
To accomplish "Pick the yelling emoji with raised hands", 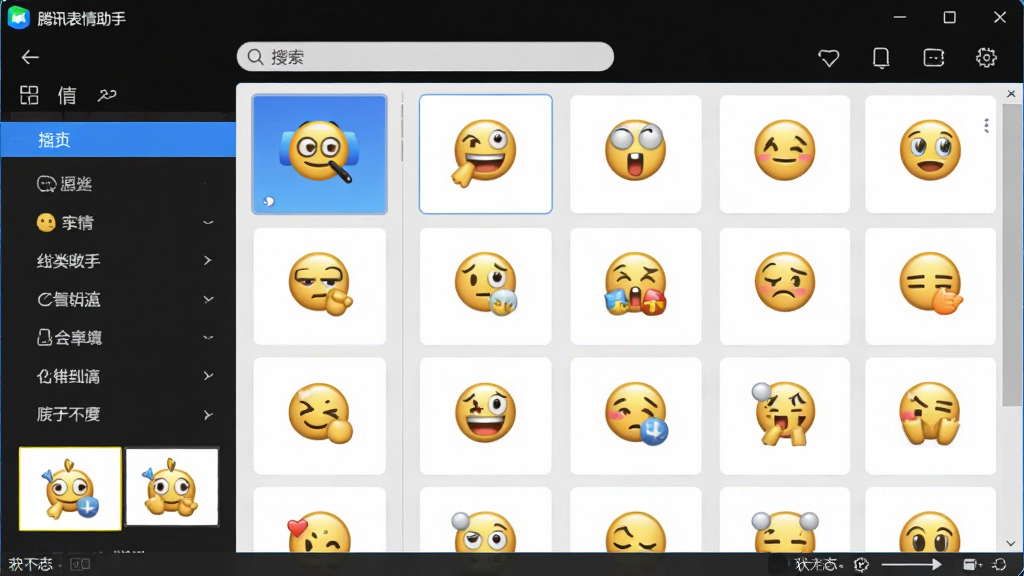I will click(x=784, y=416).
